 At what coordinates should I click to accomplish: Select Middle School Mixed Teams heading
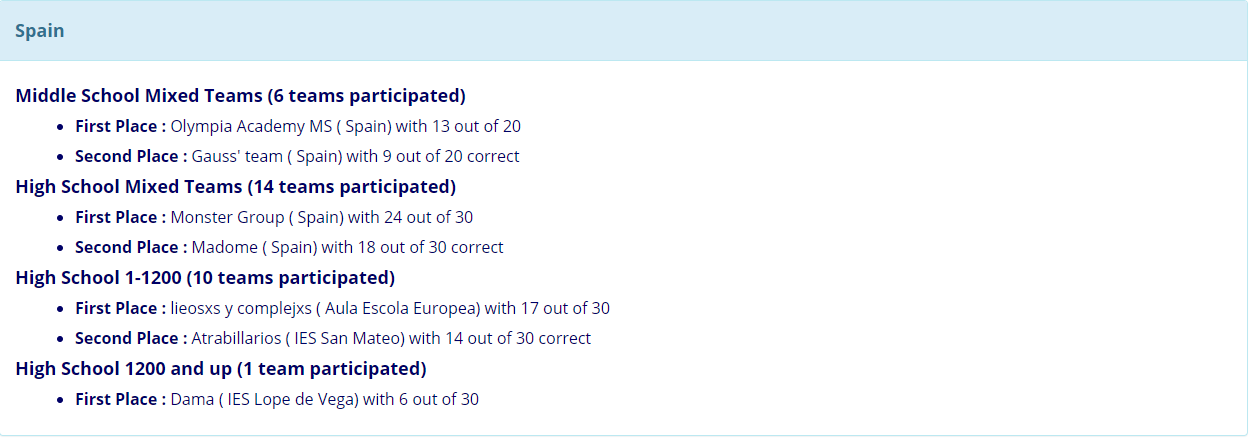tap(241, 97)
